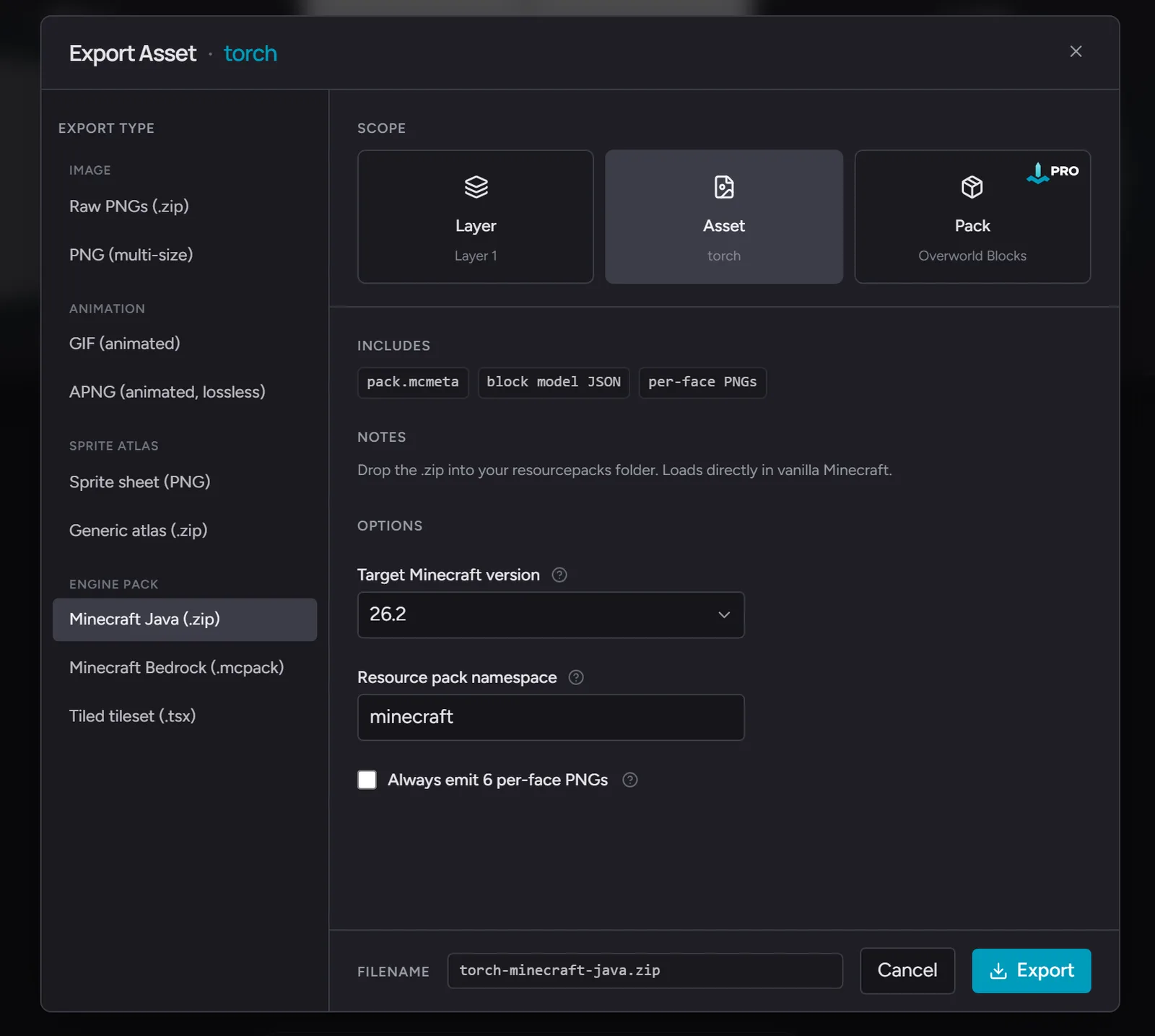This screenshot has width=1155, height=1036.
Task: Open the Target Minecraft version dropdown
Action: tap(551, 614)
